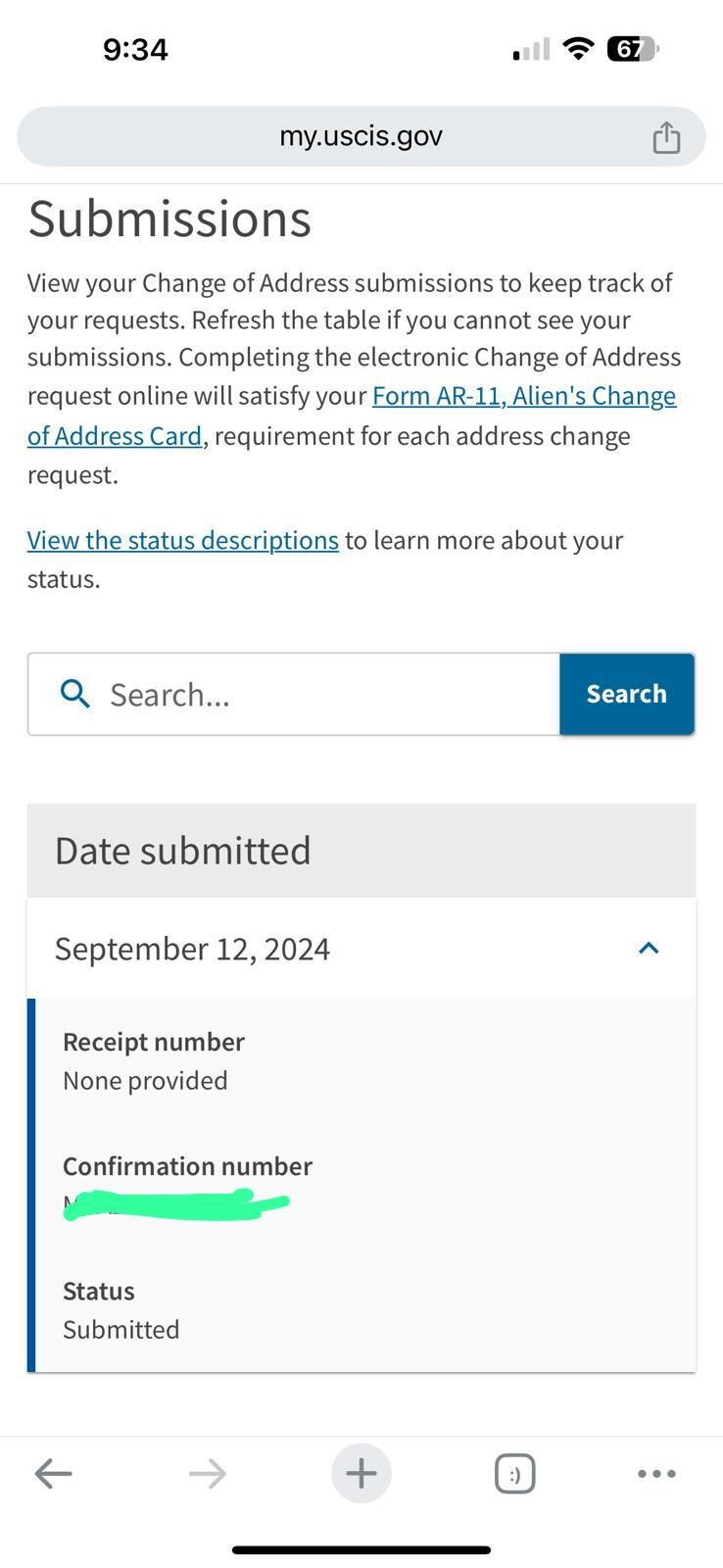Click the blue Search button
The height and width of the screenshot is (1568, 723).
pos(626,694)
